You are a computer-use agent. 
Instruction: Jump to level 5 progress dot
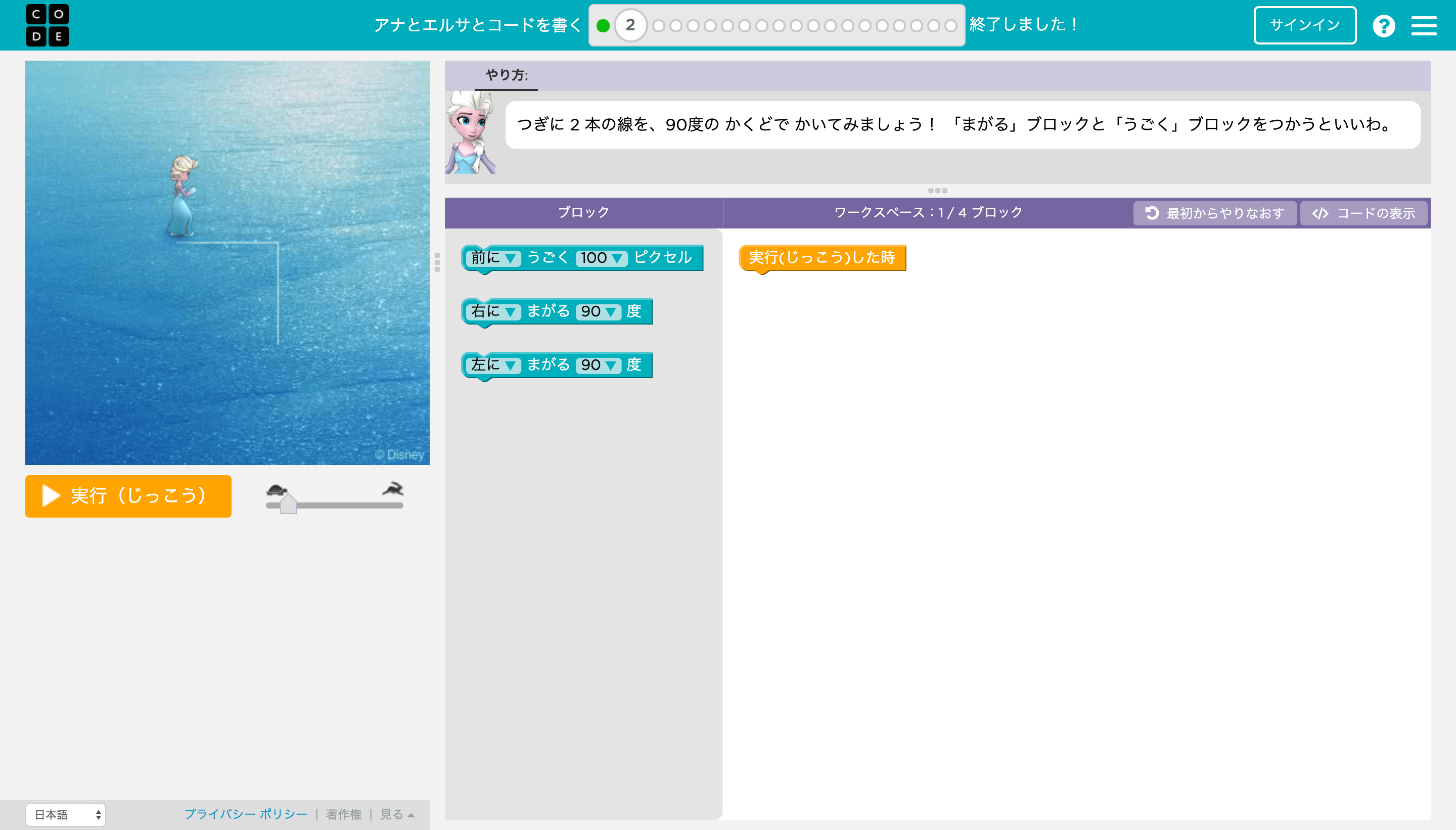click(x=693, y=26)
